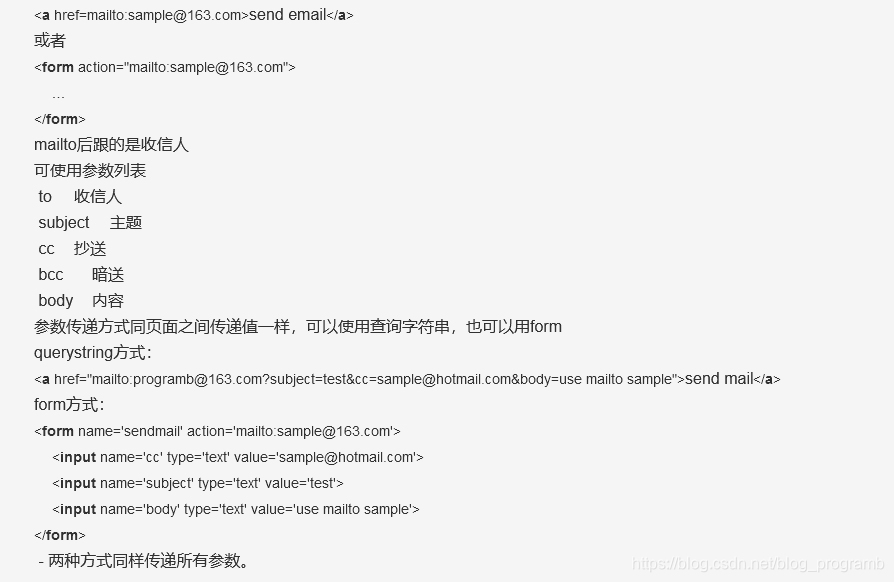Click the form name='sendmail' code line
The height and width of the screenshot is (582, 894).
click(x=217, y=432)
